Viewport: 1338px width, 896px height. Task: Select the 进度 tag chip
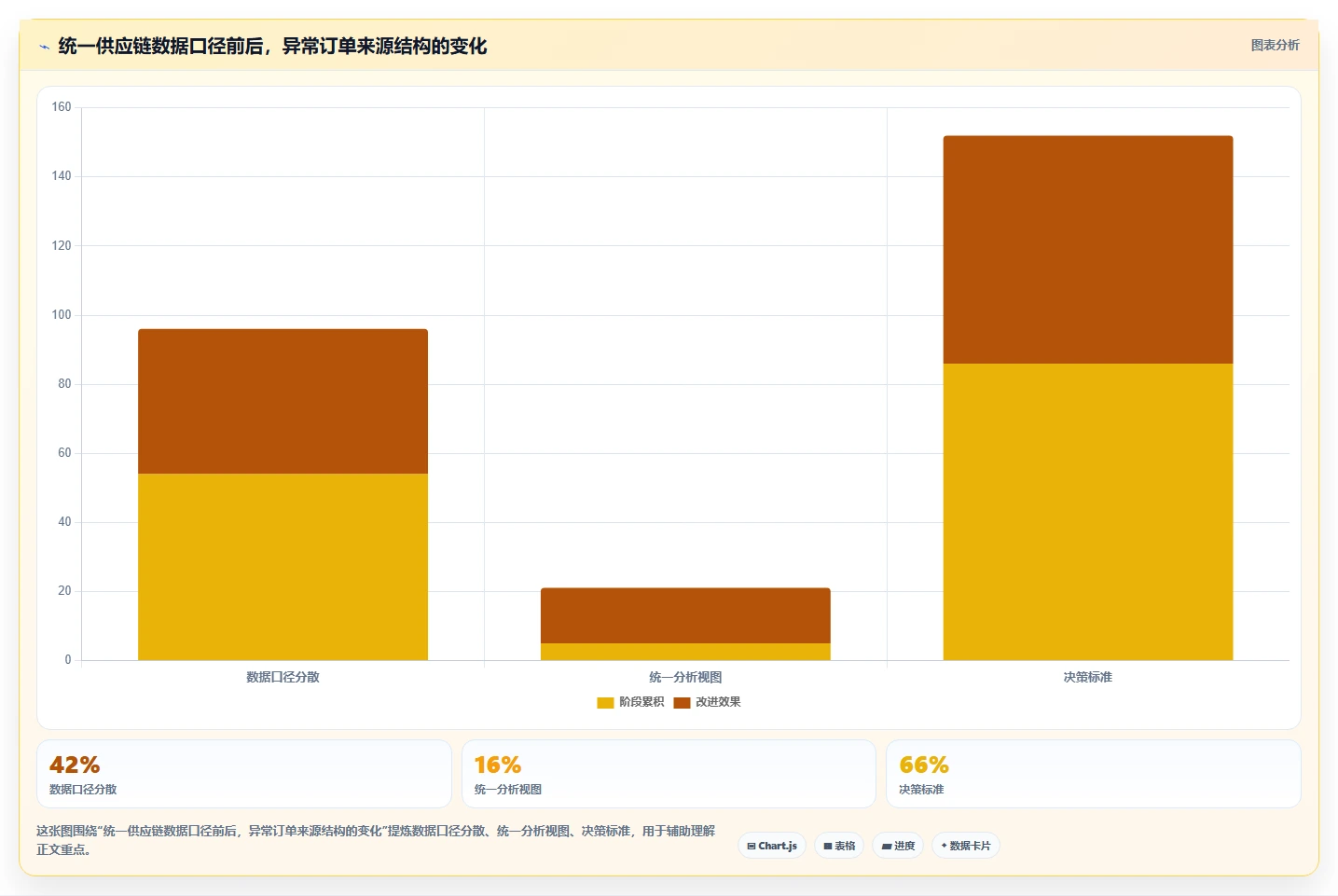(898, 846)
